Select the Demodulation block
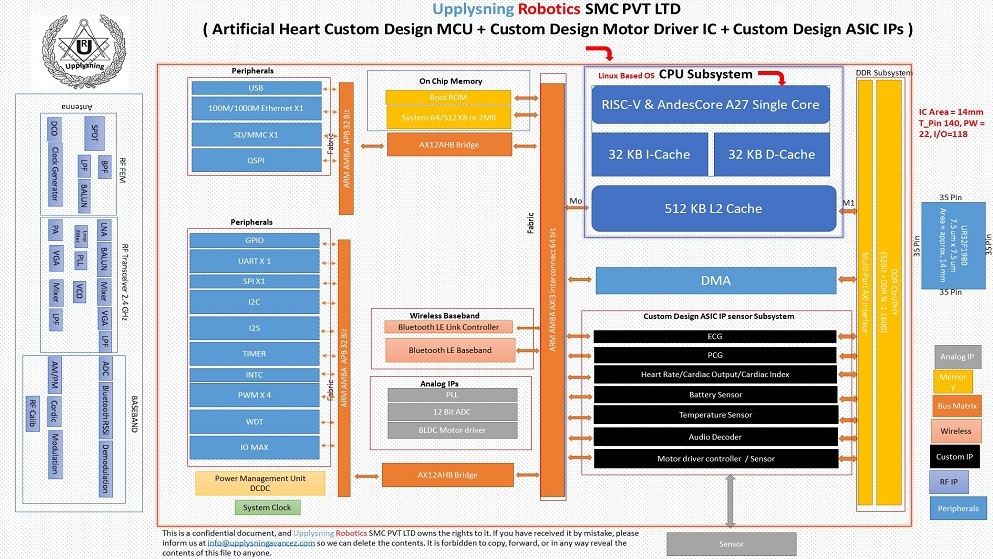The width and height of the screenshot is (993, 559). [106, 468]
